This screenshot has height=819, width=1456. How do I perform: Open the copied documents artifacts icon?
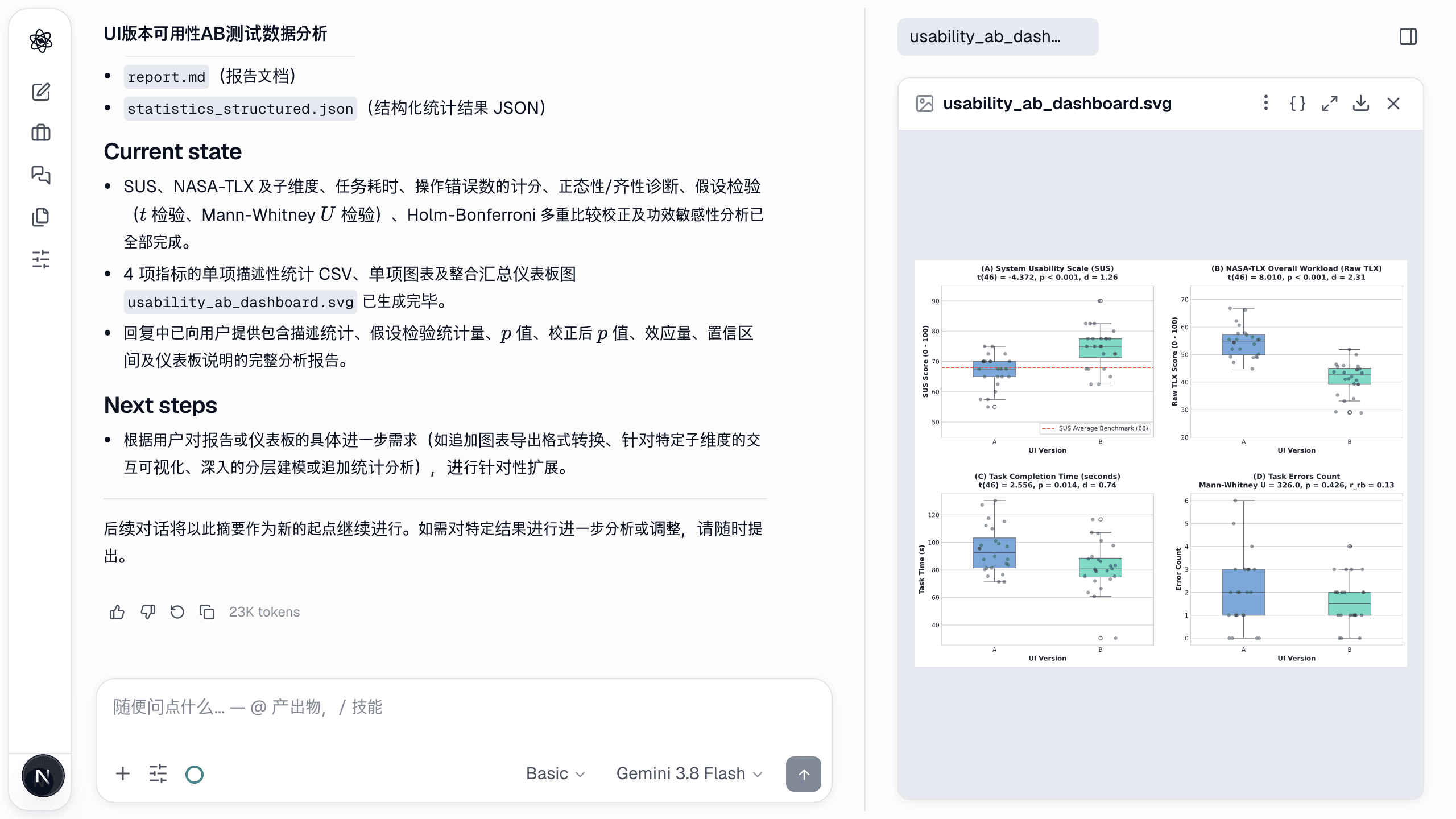[41, 217]
